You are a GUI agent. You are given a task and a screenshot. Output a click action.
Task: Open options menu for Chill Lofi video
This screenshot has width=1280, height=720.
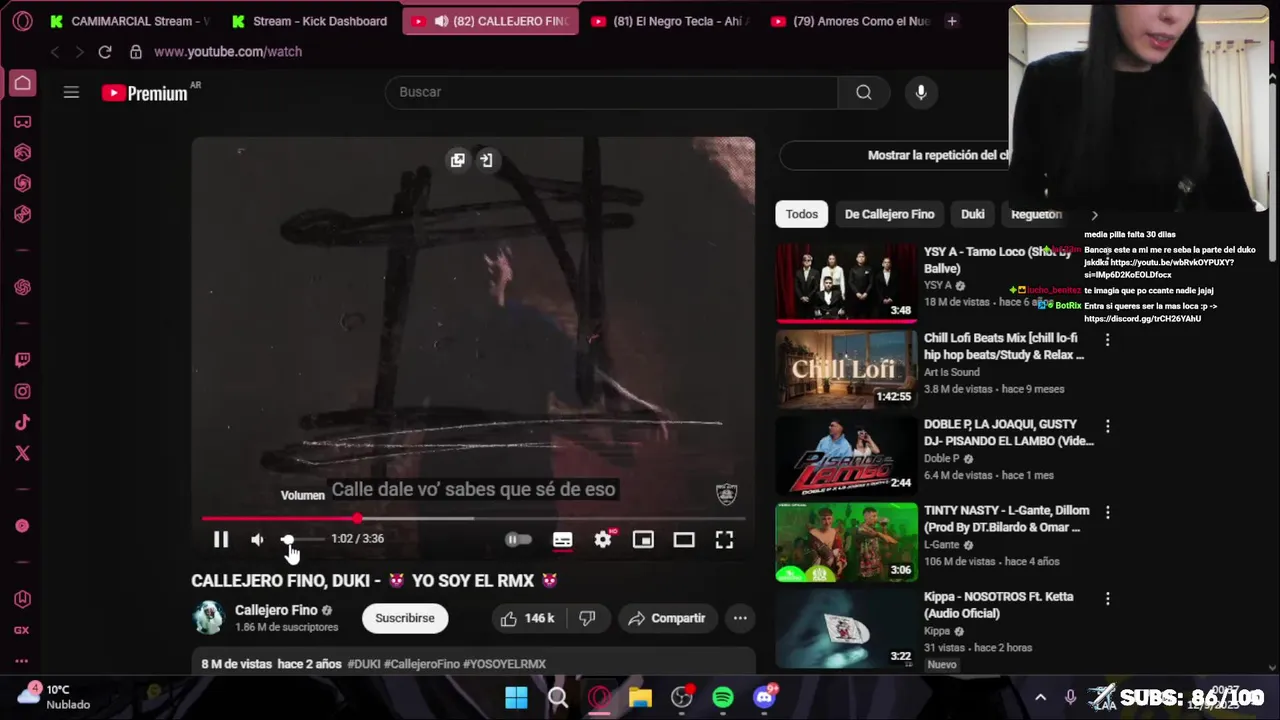point(1107,340)
